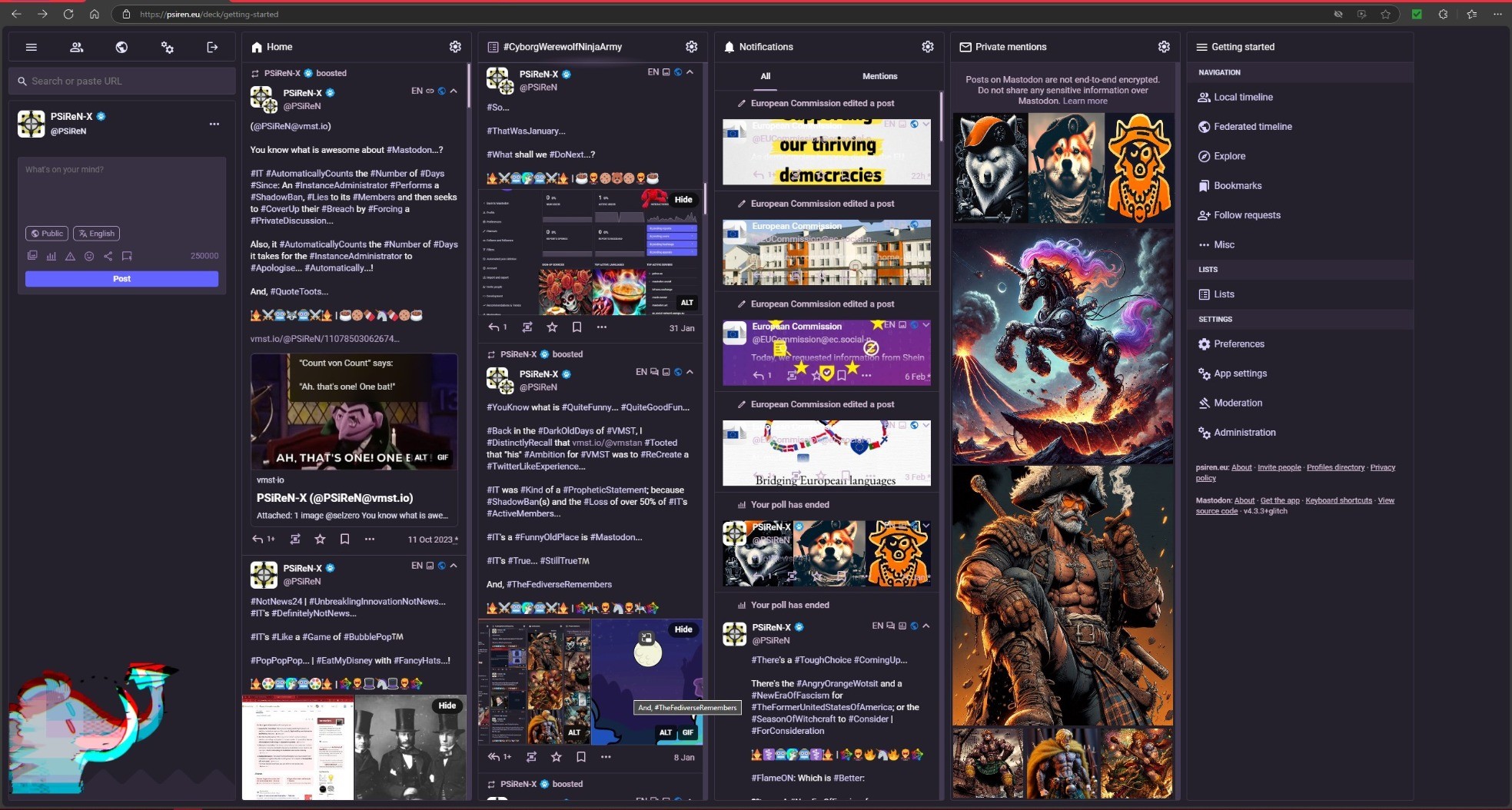This screenshot has width=1512, height=810.
Task: Open local timeline via the people icon
Action: coord(77,47)
